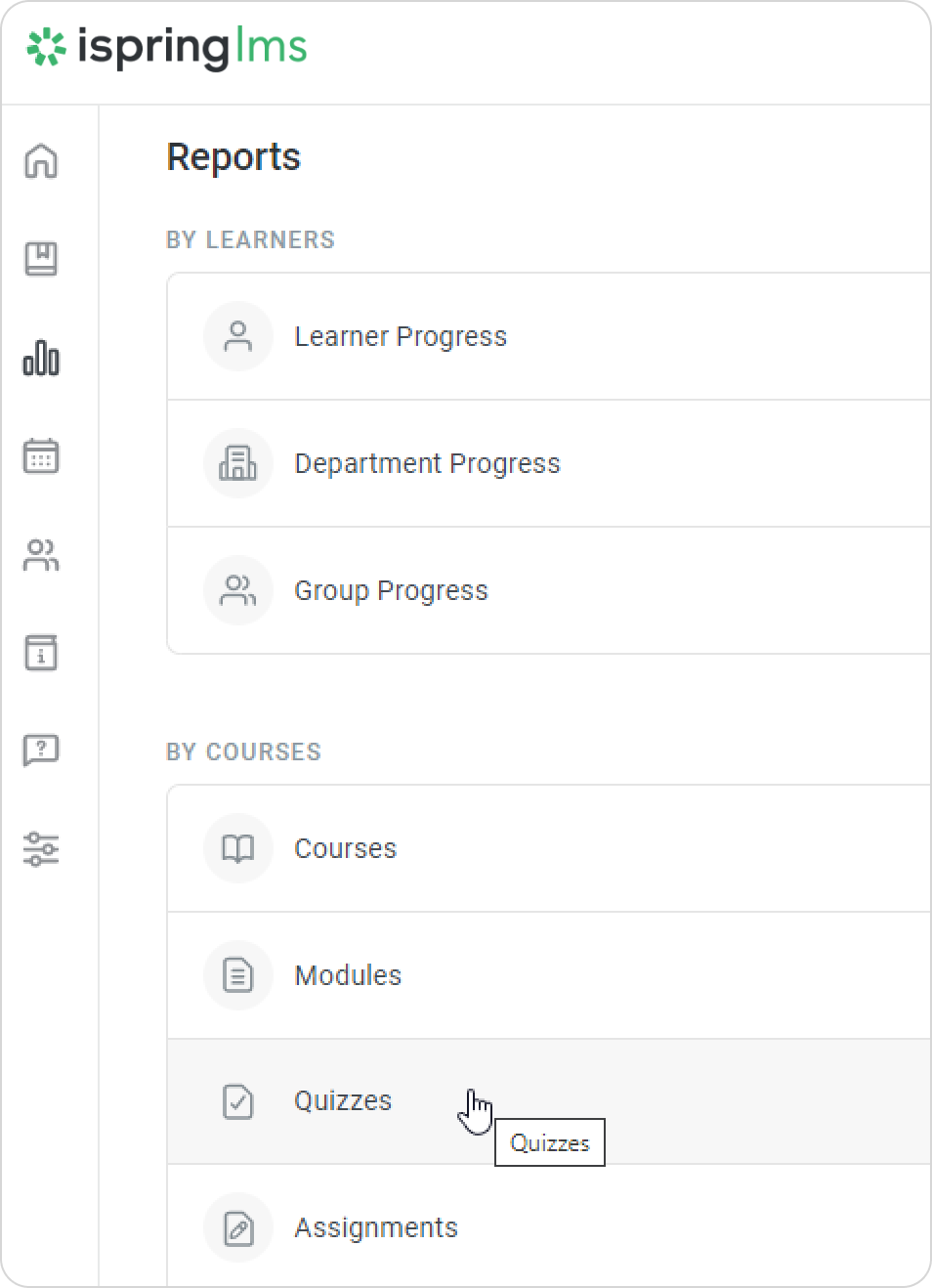
Task: Open the Courses report
Action: point(346,848)
